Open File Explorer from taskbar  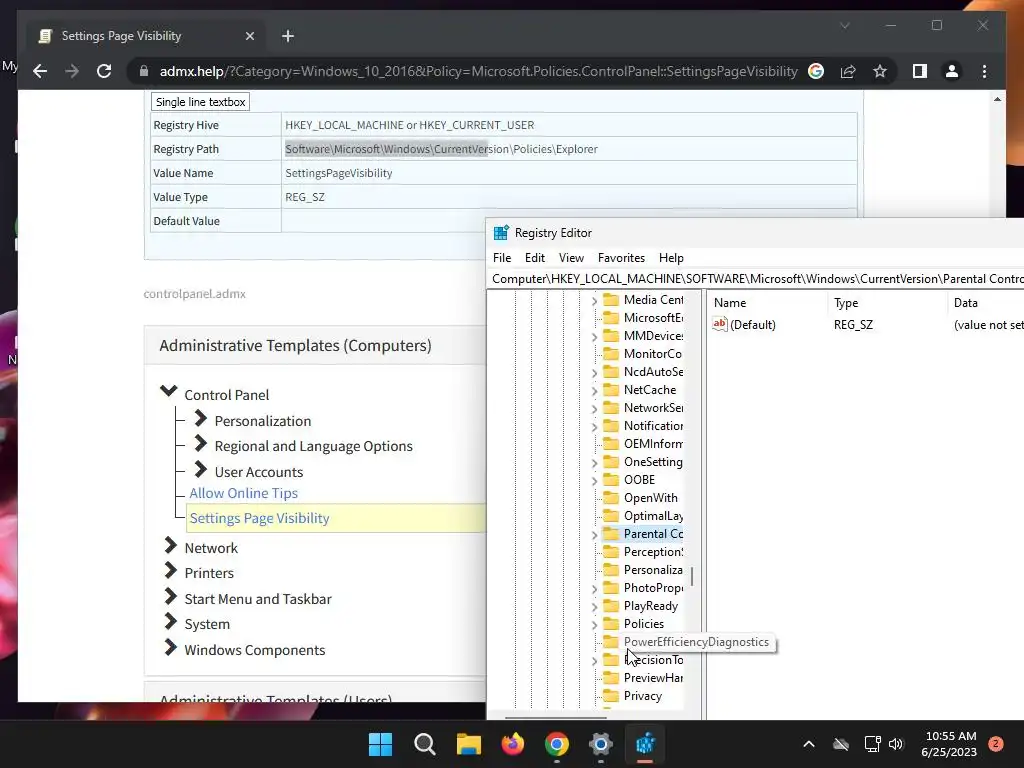coord(468,744)
